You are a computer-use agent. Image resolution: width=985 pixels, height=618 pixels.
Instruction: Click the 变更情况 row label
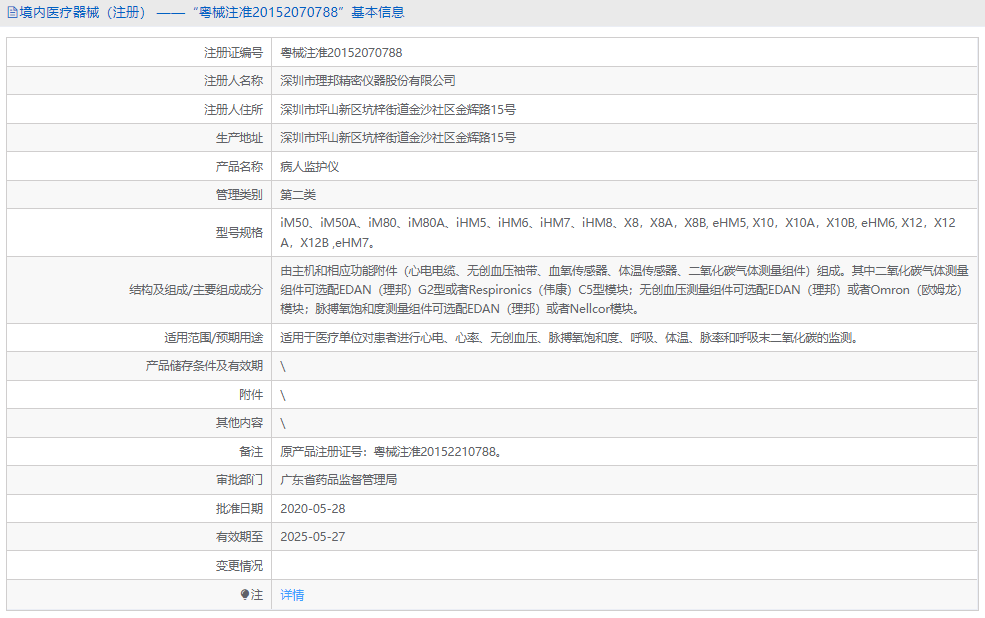pyautogui.click(x=239, y=566)
